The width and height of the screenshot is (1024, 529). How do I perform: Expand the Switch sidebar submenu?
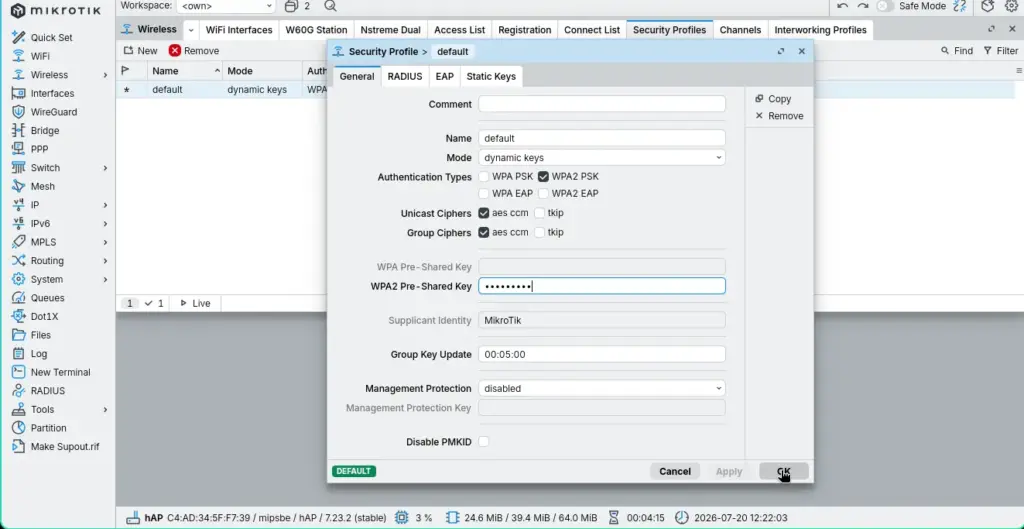pos(105,168)
